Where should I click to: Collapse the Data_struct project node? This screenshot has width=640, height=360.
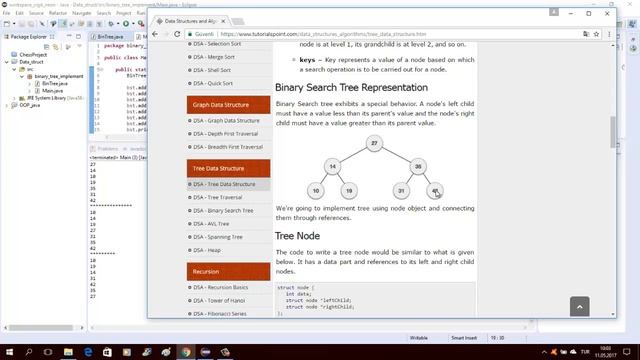point(7,62)
